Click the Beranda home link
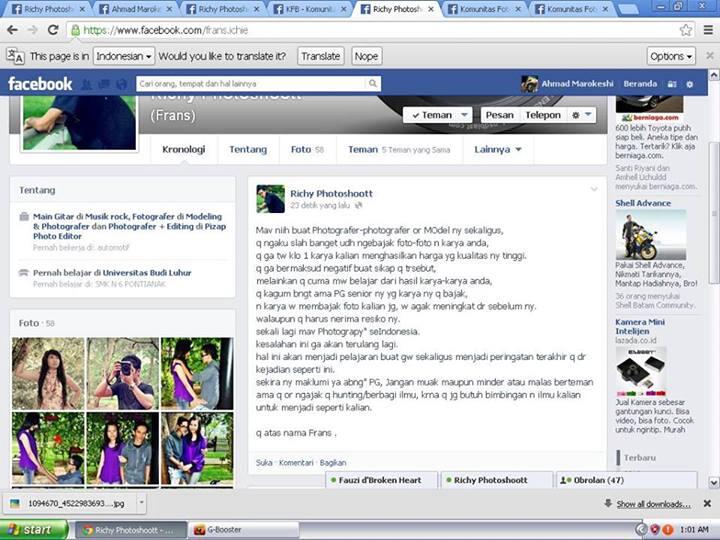The image size is (720, 540). coord(640,84)
